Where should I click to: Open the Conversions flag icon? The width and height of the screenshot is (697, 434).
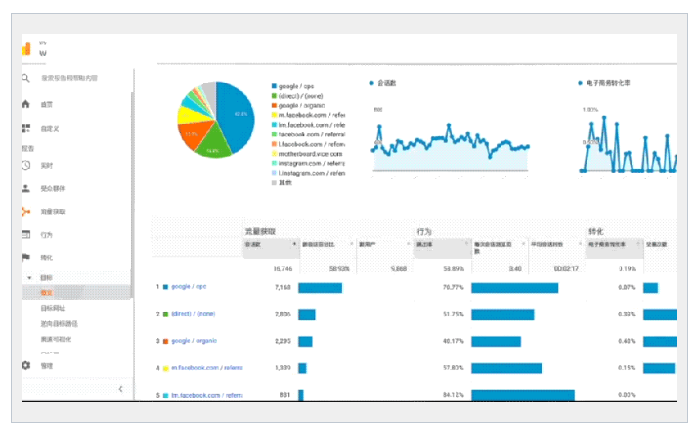(26, 257)
